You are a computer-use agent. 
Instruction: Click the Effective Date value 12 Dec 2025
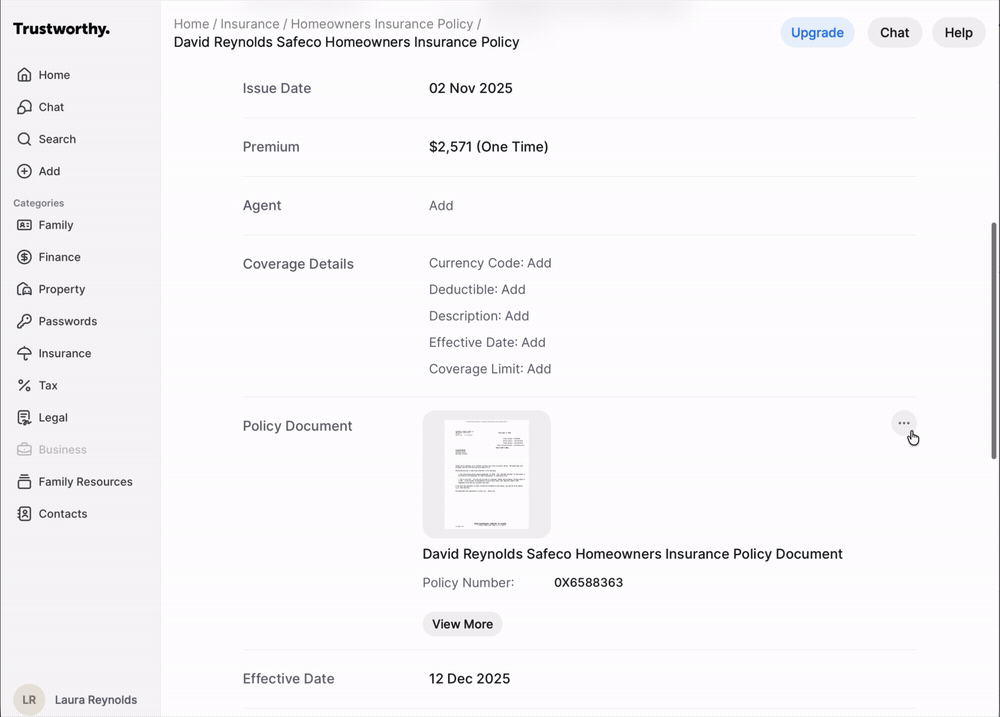point(469,679)
